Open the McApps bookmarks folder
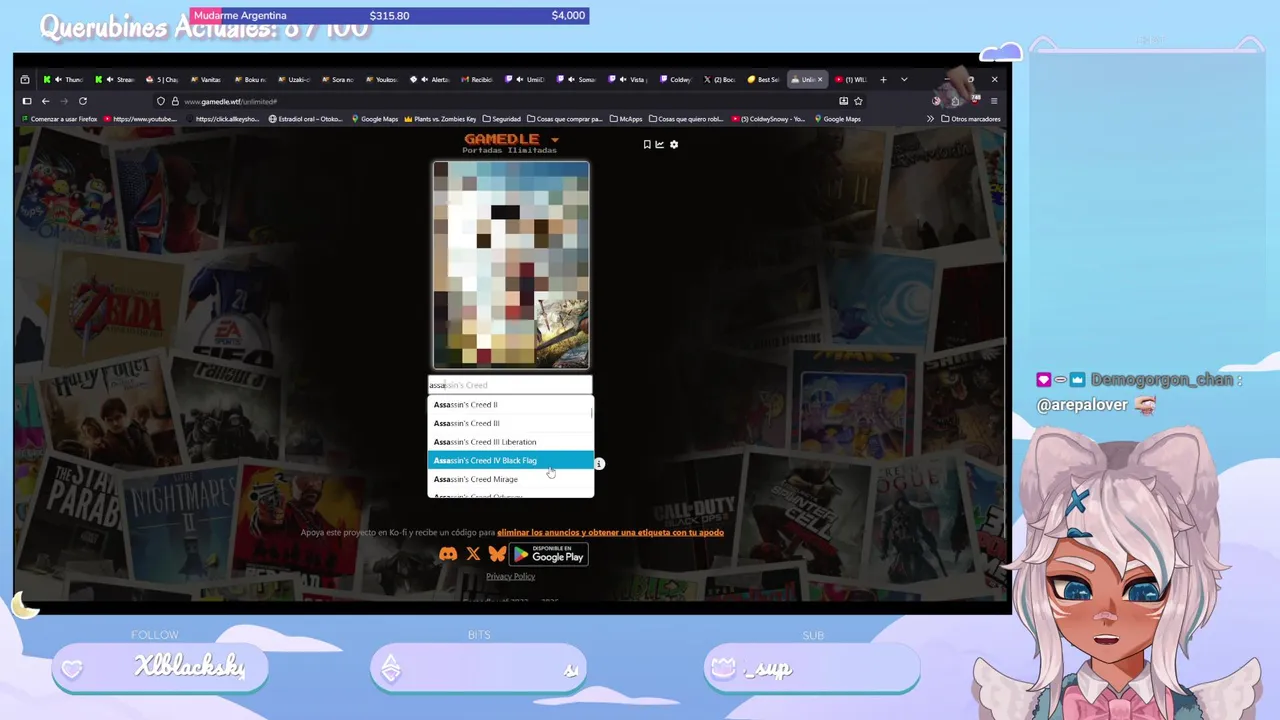The image size is (1280, 720). coord(626,119)
